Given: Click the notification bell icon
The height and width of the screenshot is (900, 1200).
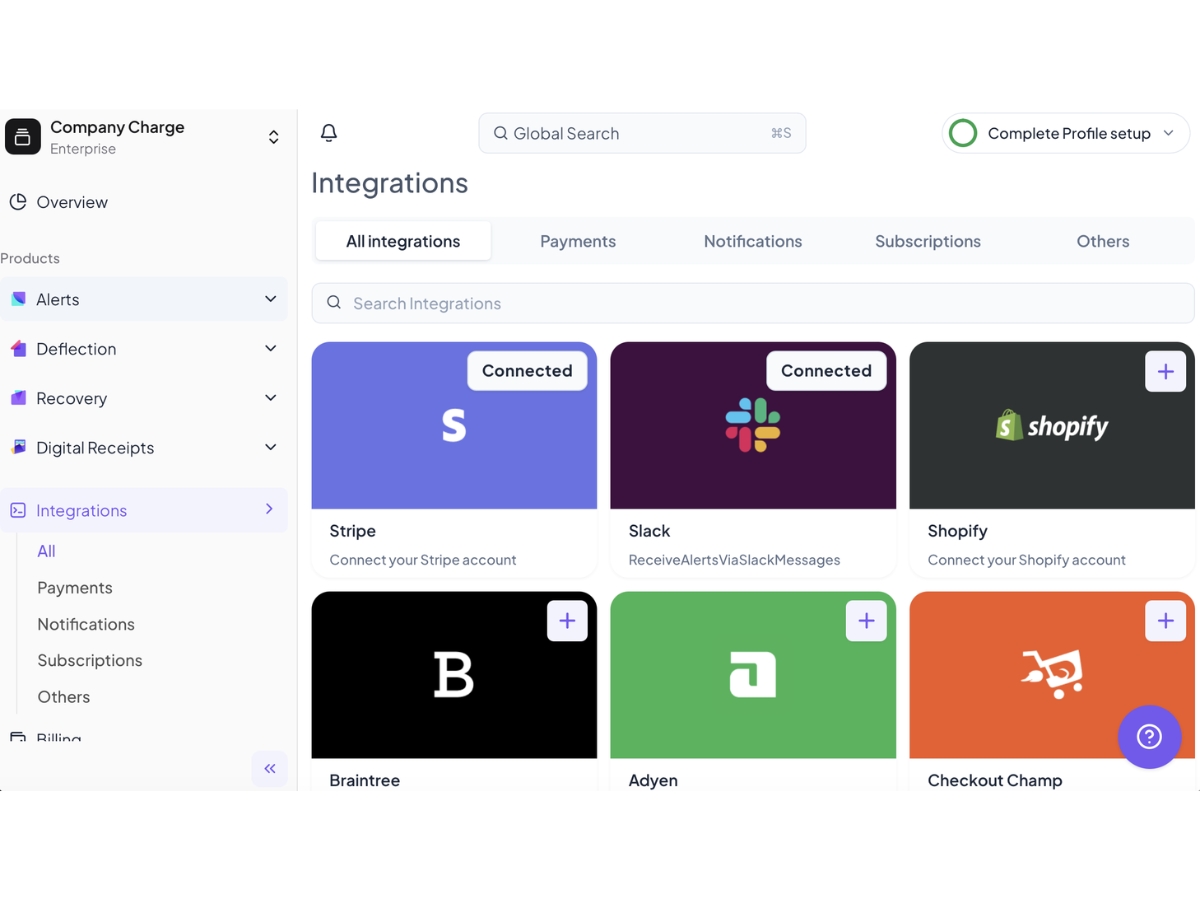Looking at the screenshot, I should click(328, 133).
